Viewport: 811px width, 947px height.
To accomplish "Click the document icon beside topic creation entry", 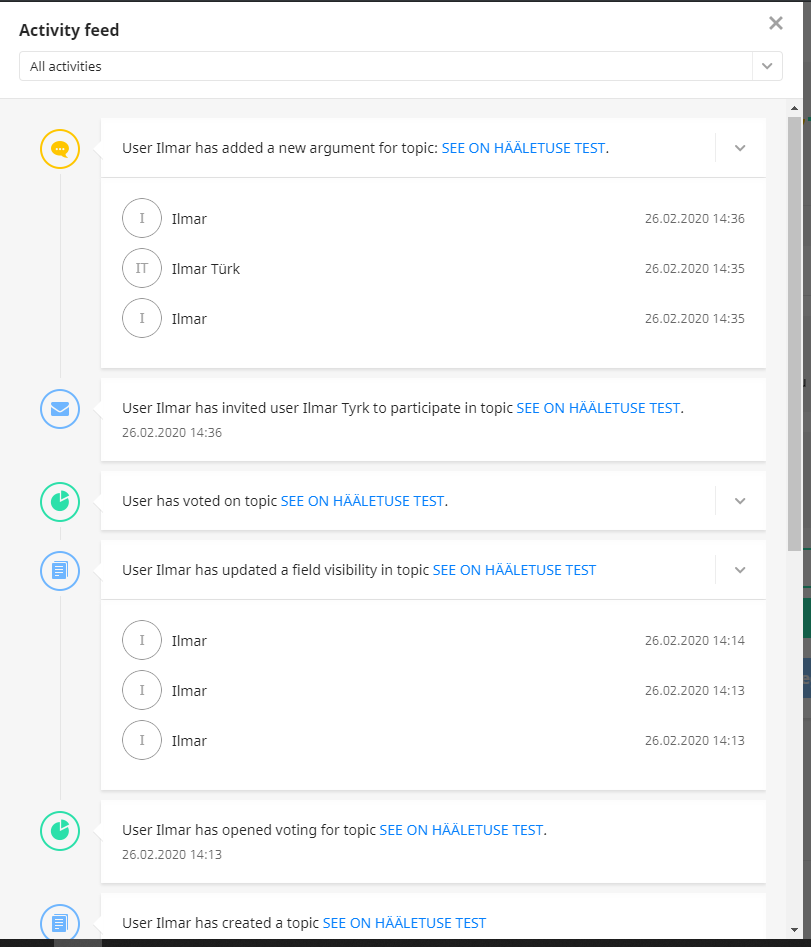I will click(59, 923).
